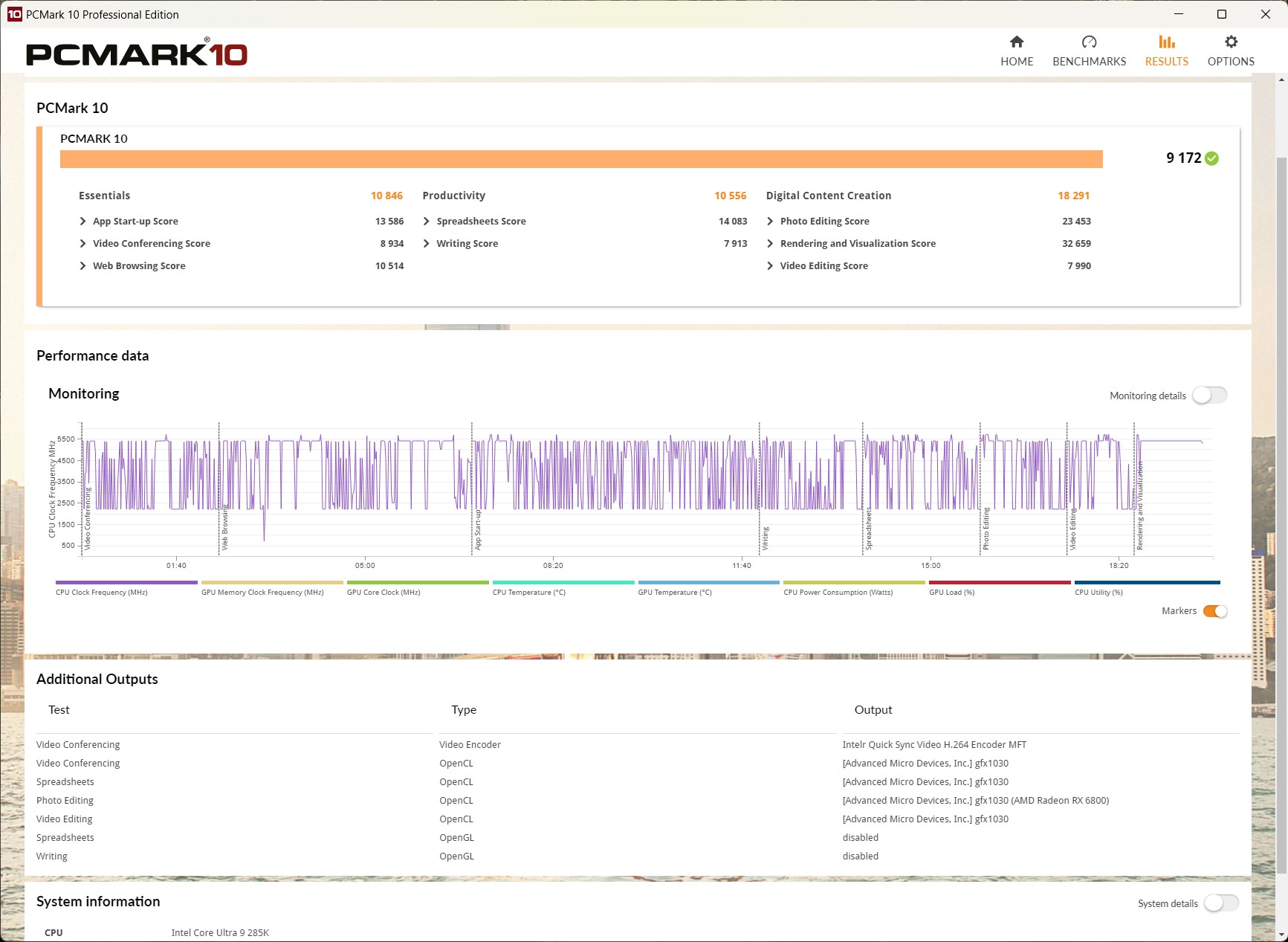The image size is (1288, 942).
Task: Click the green valid score checkmark
Action: click(1211, 158)
